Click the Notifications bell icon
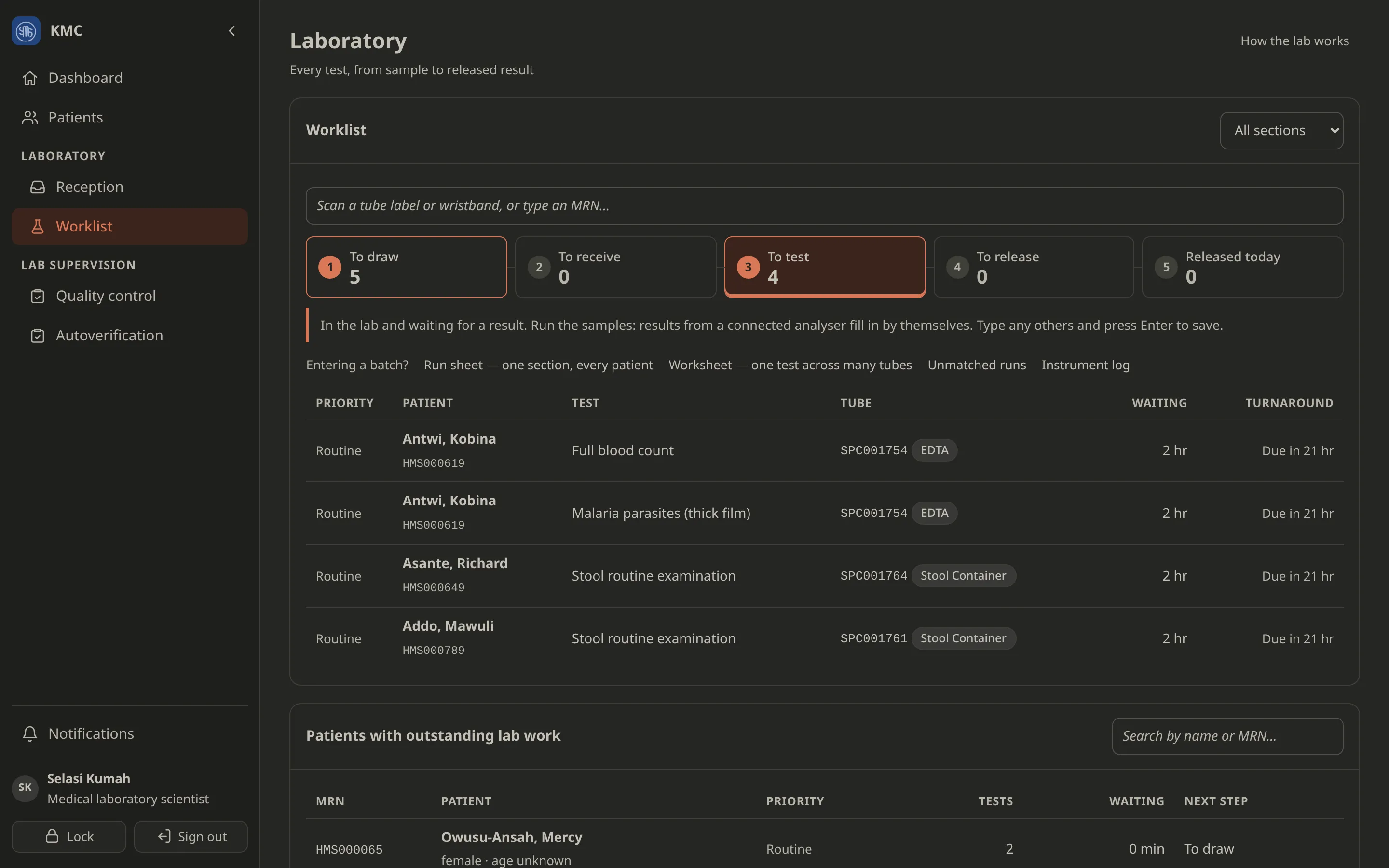 [x=30, y=734]
